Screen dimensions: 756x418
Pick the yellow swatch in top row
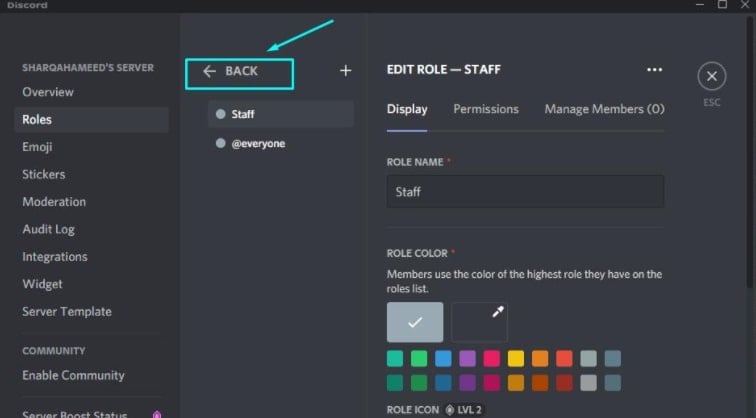(515, 359)
